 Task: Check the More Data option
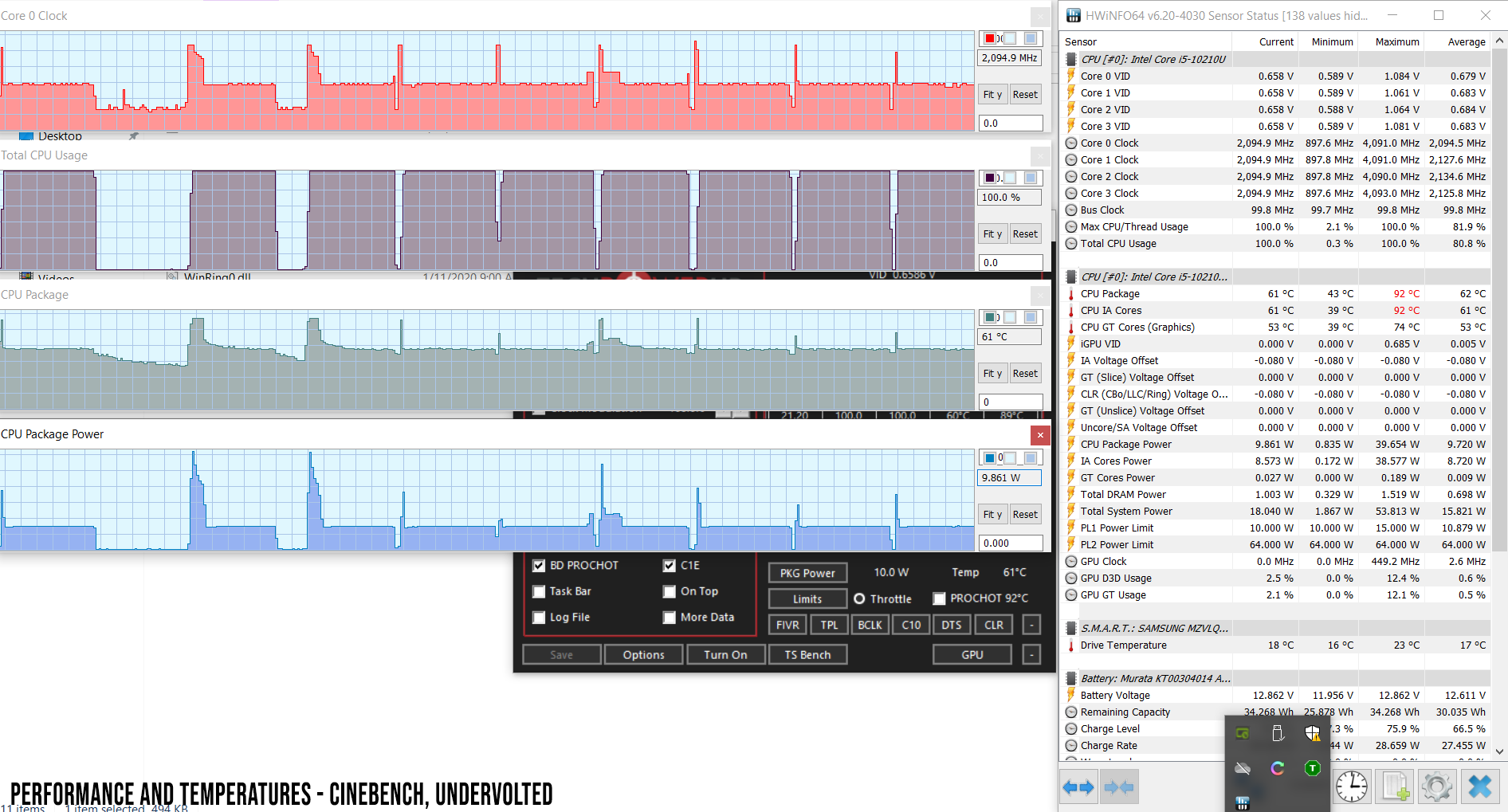tap(670, 618)
